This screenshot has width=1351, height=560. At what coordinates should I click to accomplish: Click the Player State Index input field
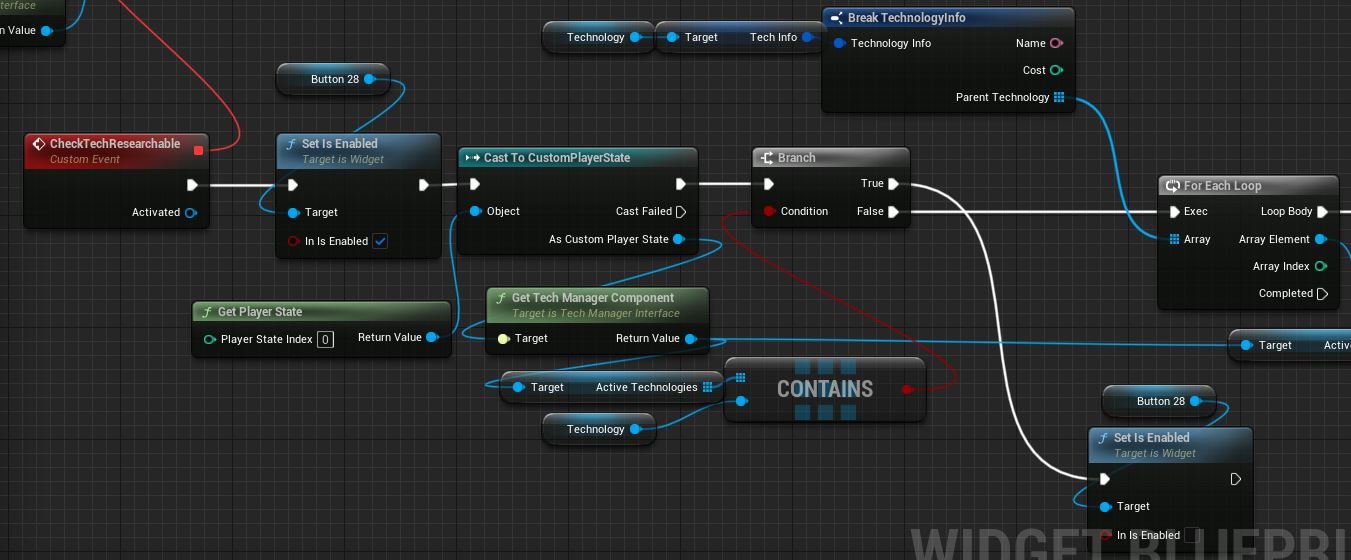pos(325,340)
